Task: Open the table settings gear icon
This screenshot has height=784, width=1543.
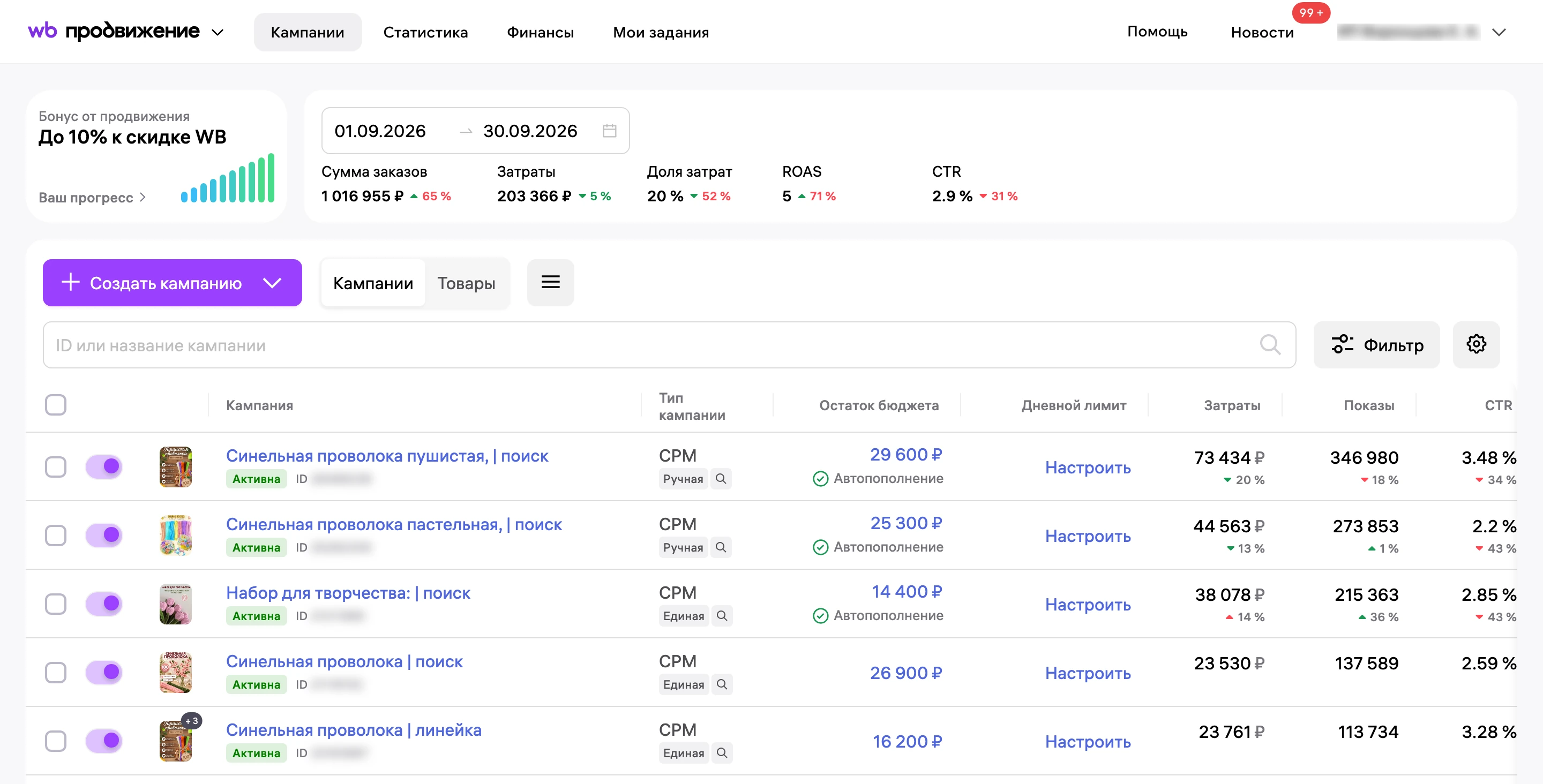Action: pos(1476,344)
